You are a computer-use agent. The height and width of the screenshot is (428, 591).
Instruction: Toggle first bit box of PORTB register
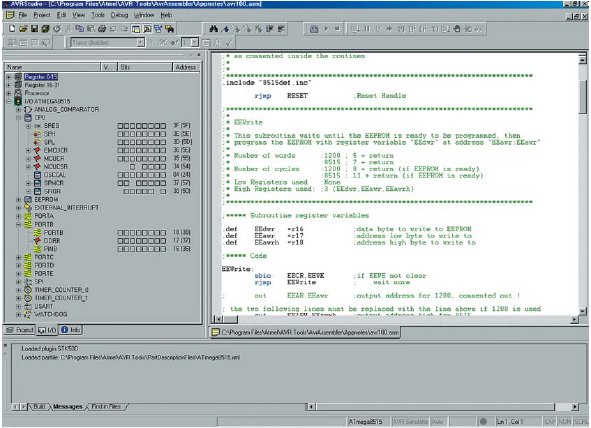click(120, 233)
